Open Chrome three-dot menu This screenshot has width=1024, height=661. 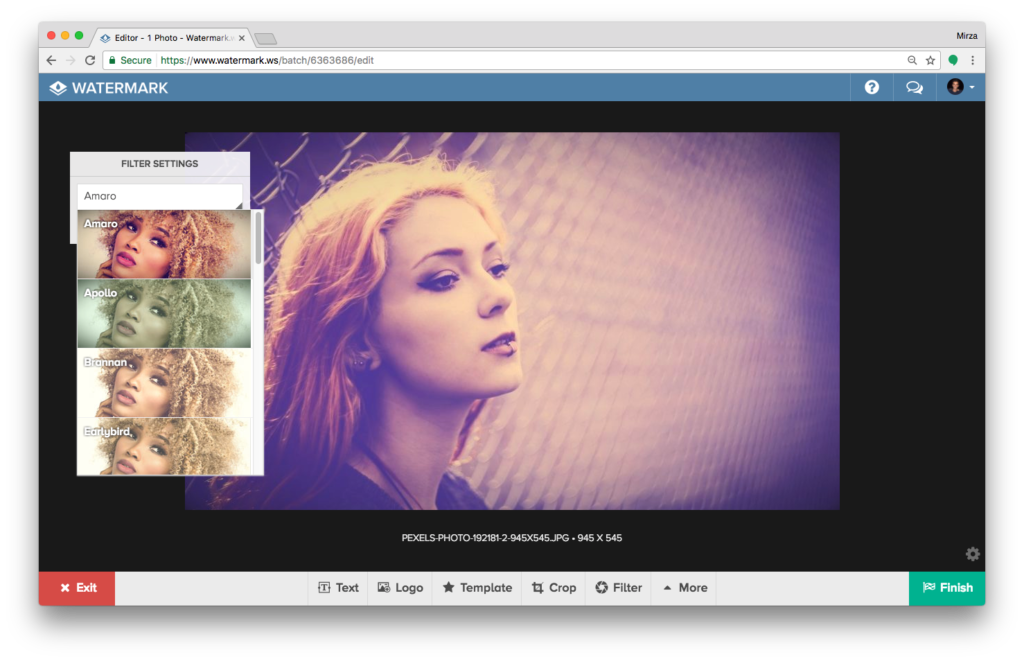point(972,60)
